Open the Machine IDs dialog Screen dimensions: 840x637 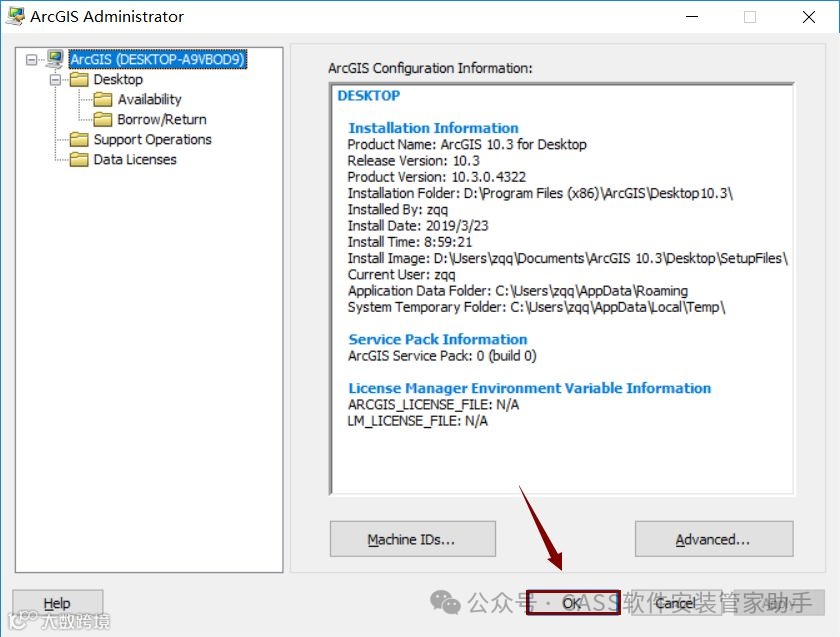[x=412, y=539]
